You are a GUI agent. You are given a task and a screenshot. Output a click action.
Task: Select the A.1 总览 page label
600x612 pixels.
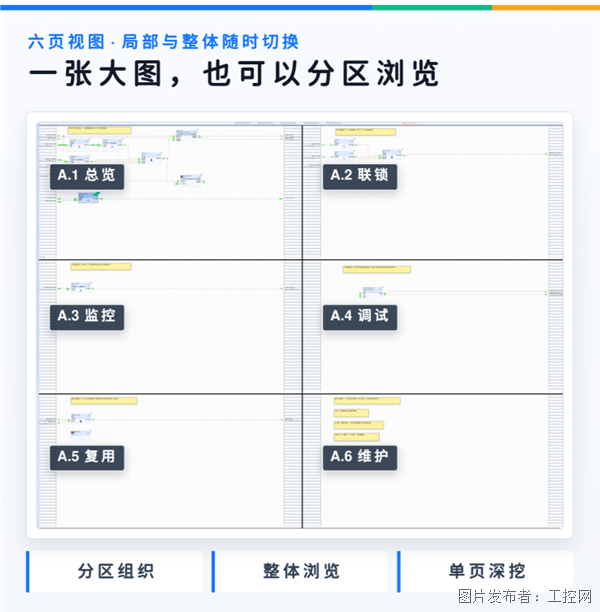[x=87, y=176]
